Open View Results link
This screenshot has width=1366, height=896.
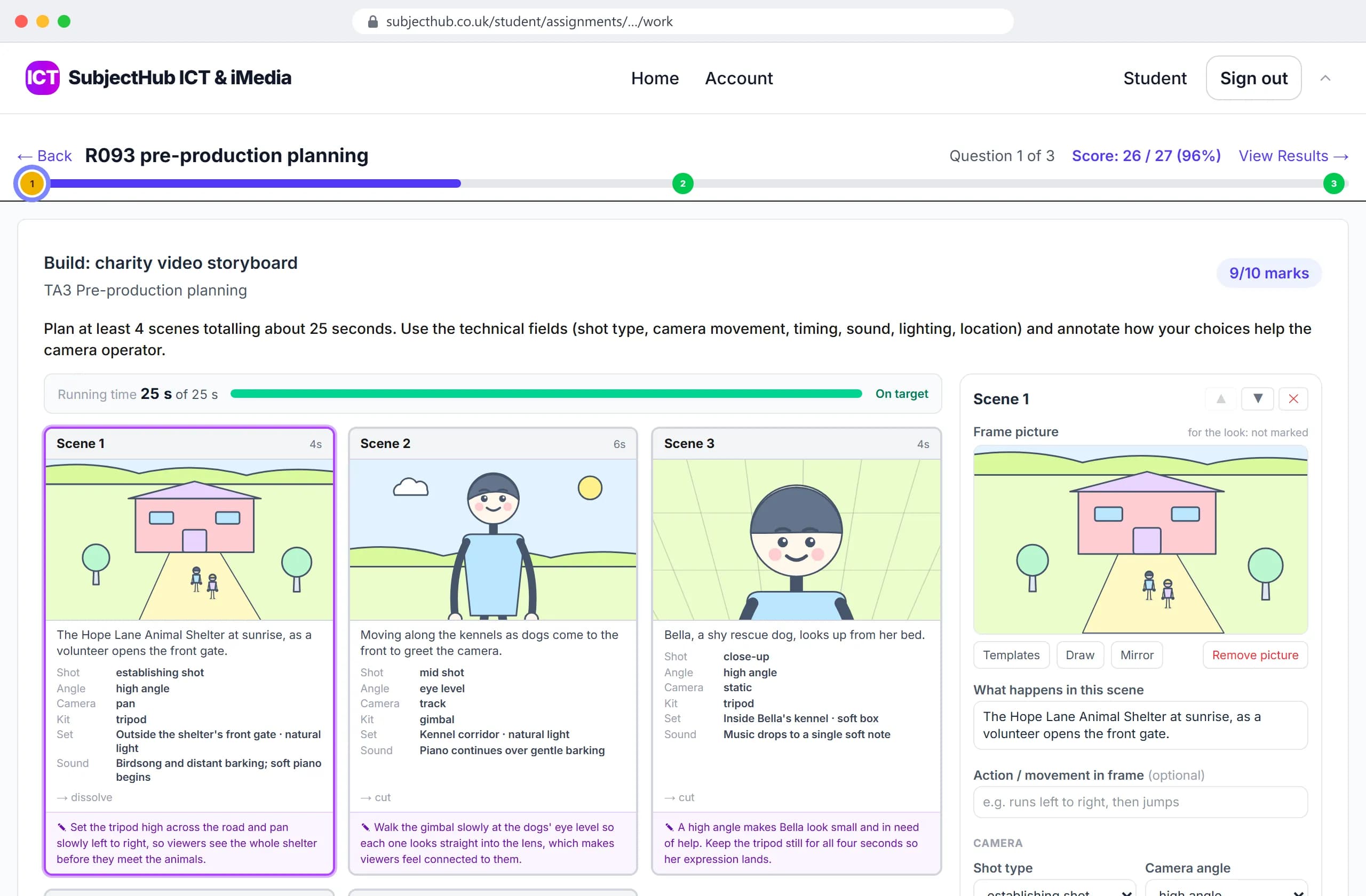point(1293,156)
